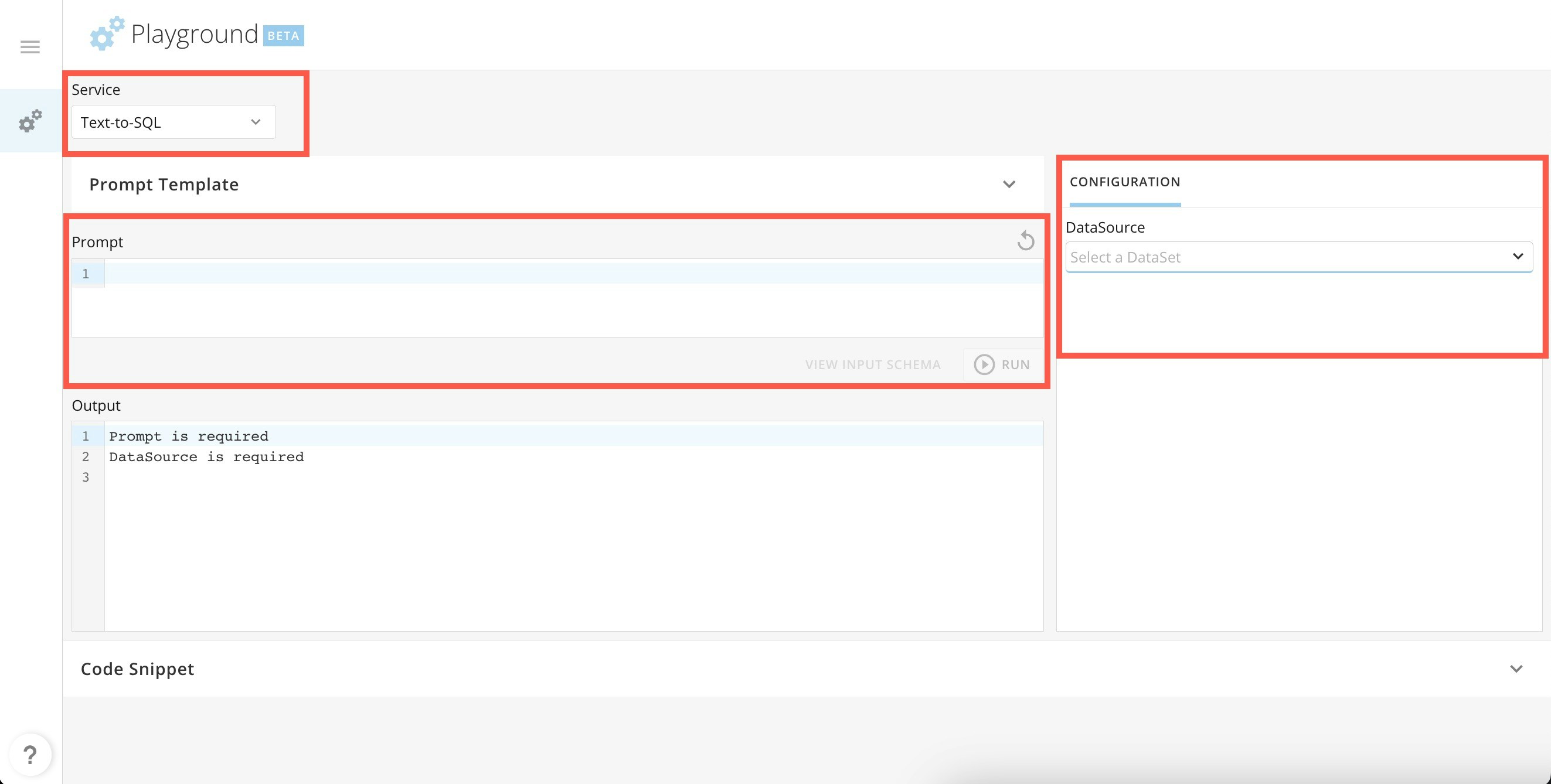Click VIEW INPUT SCHEMA link
Viewport: 1551px width, 784px height.
[x=872, y=364]
